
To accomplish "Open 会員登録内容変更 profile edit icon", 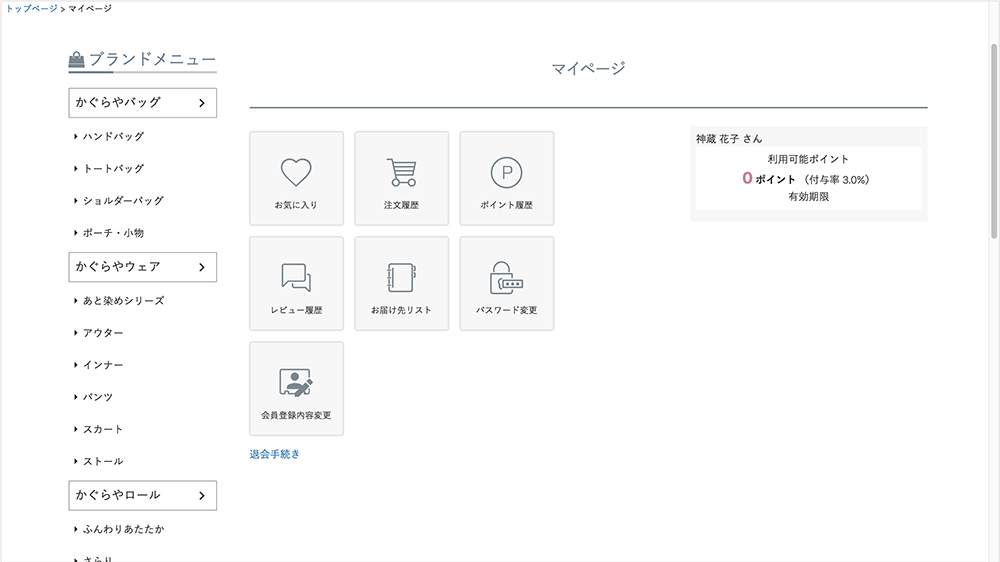I will tap(296, 384).
